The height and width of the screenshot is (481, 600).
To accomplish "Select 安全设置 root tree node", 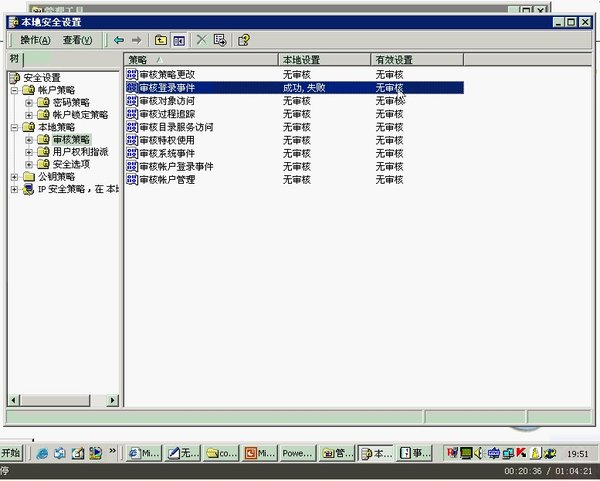I will (x=42, y=78).
